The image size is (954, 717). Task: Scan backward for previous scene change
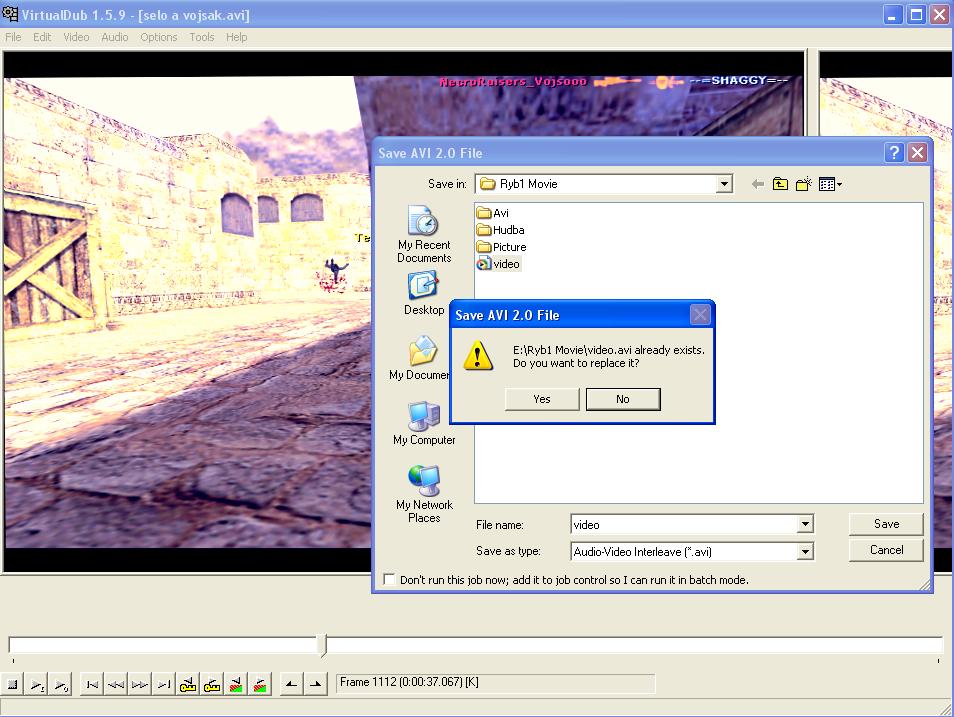tap(236, 685)
